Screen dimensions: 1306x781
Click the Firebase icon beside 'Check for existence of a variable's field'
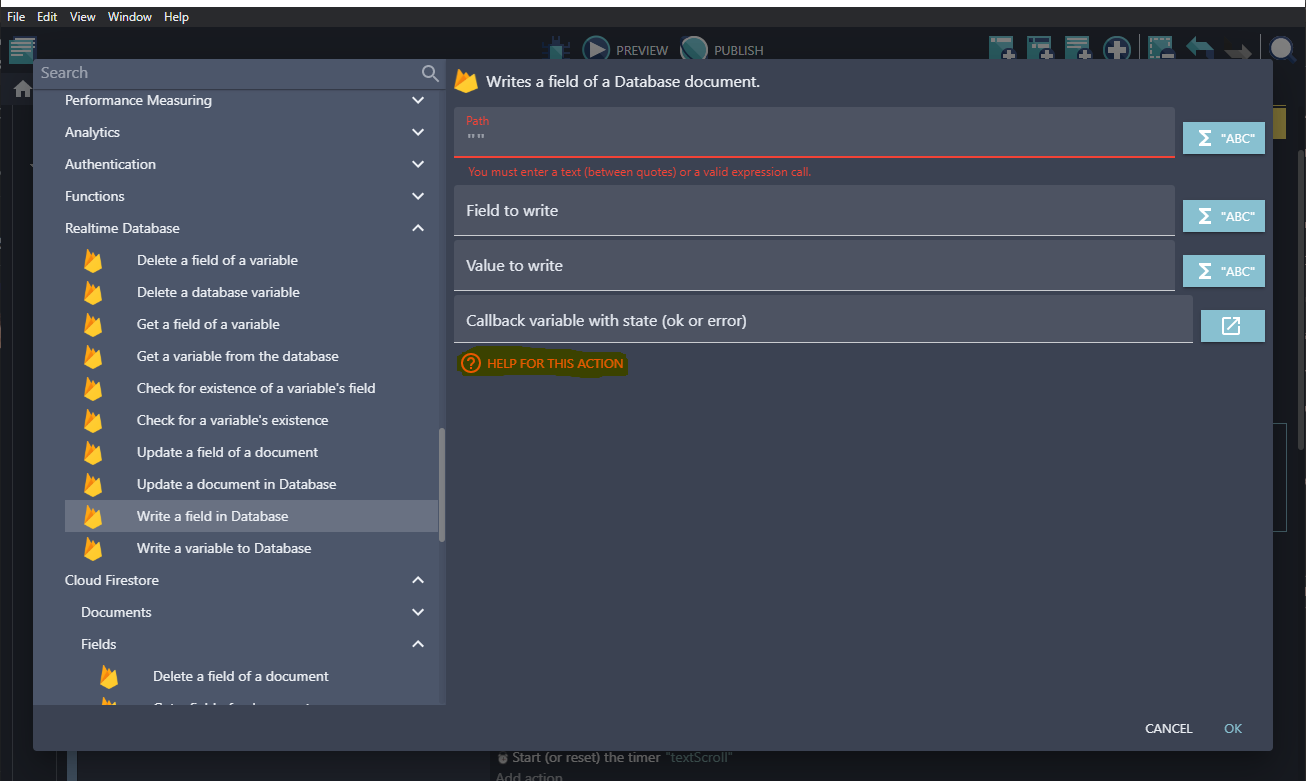[x=93, y=389]
